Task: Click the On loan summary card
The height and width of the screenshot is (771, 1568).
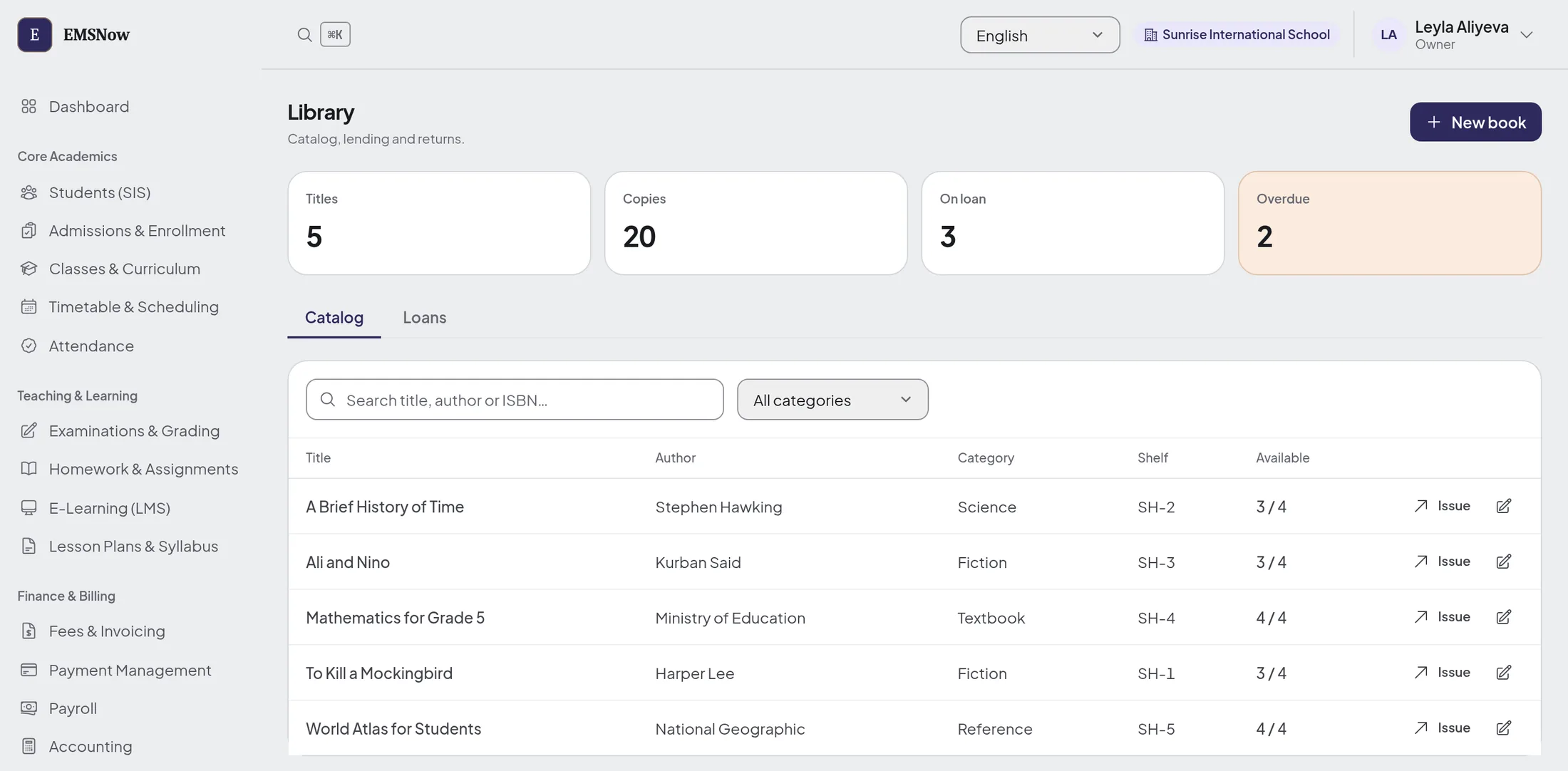Action: tap(1073, 223)
